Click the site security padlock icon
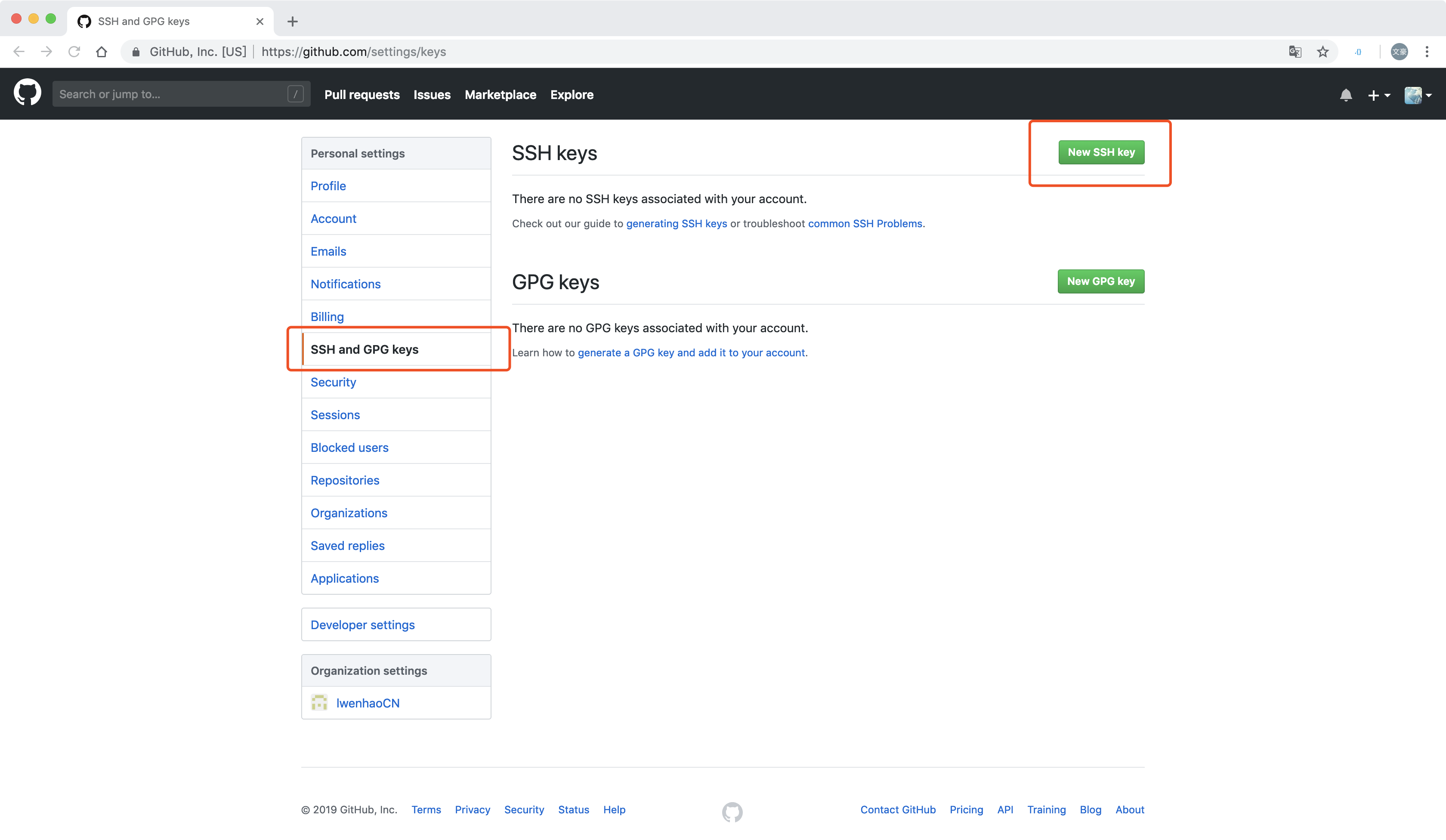1446x840 pixels. click(136, 52)
